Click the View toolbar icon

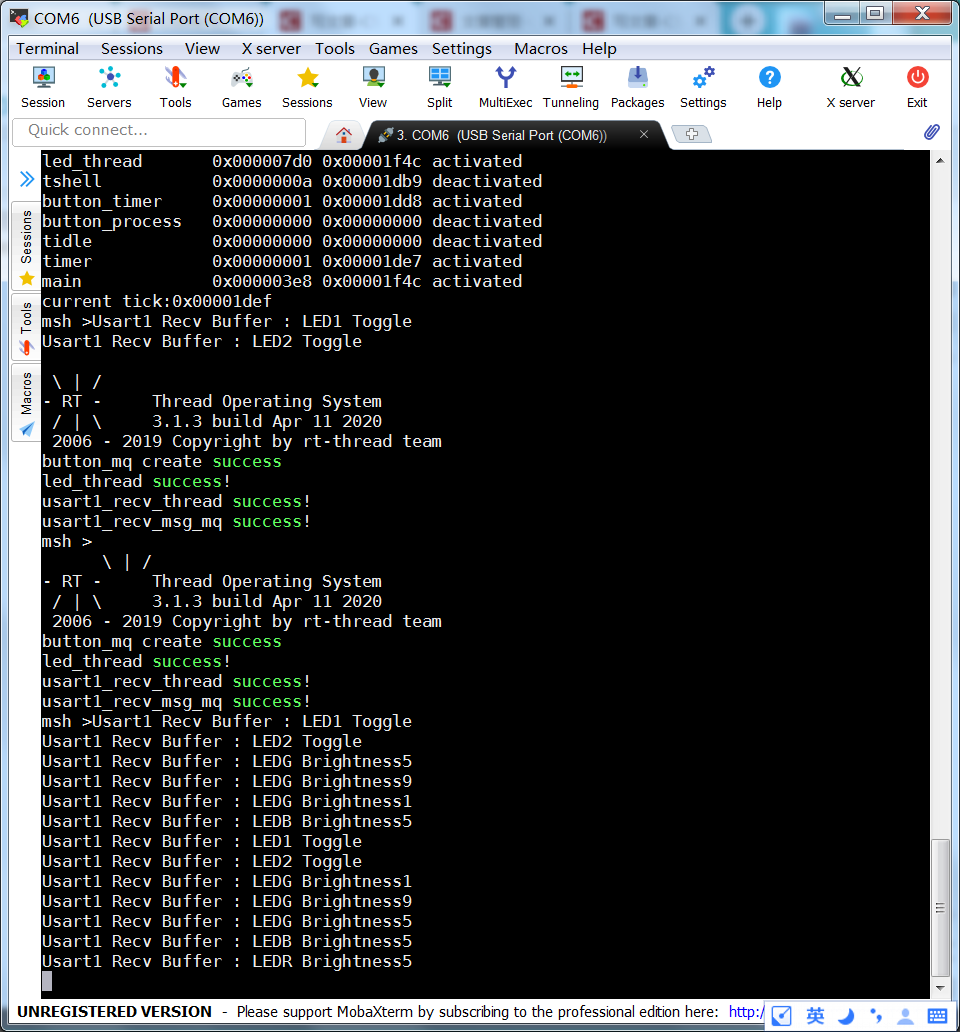pos(373,87)
